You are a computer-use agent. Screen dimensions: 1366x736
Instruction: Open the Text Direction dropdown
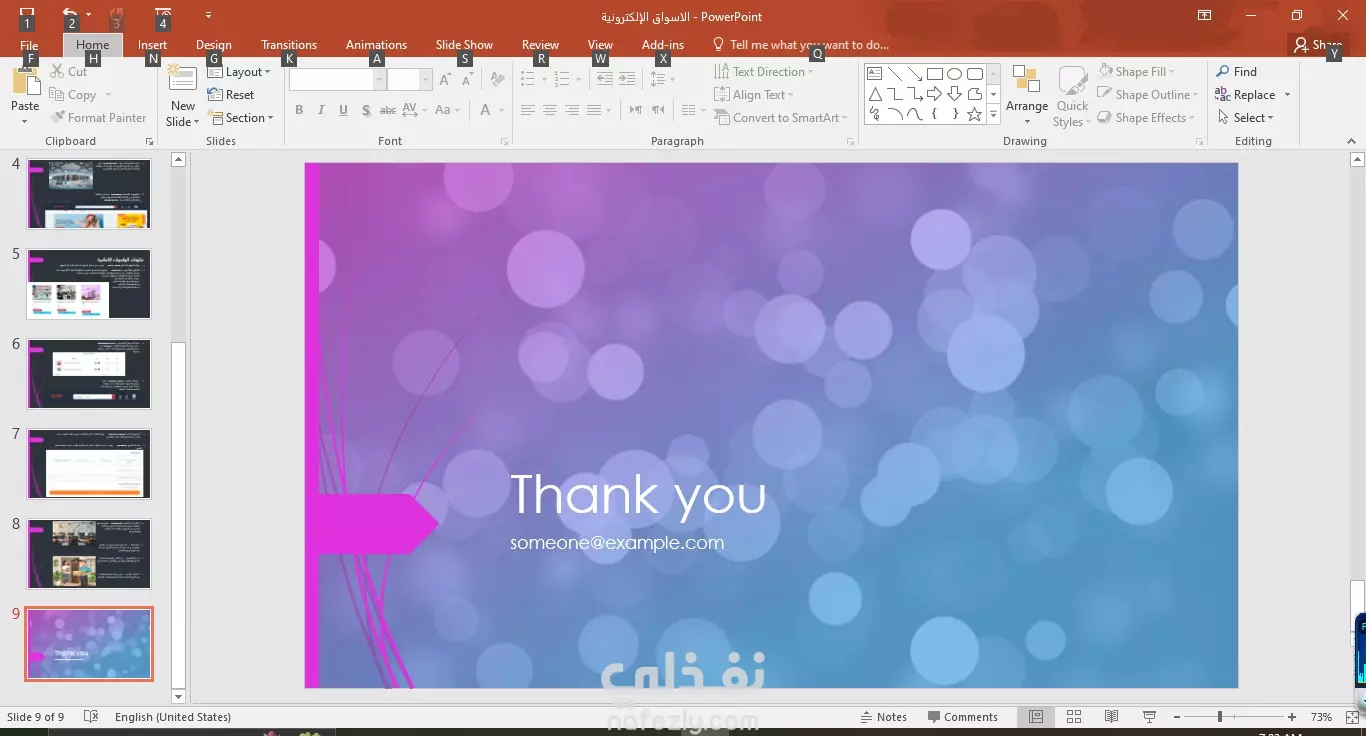click(x=764, y=72)
